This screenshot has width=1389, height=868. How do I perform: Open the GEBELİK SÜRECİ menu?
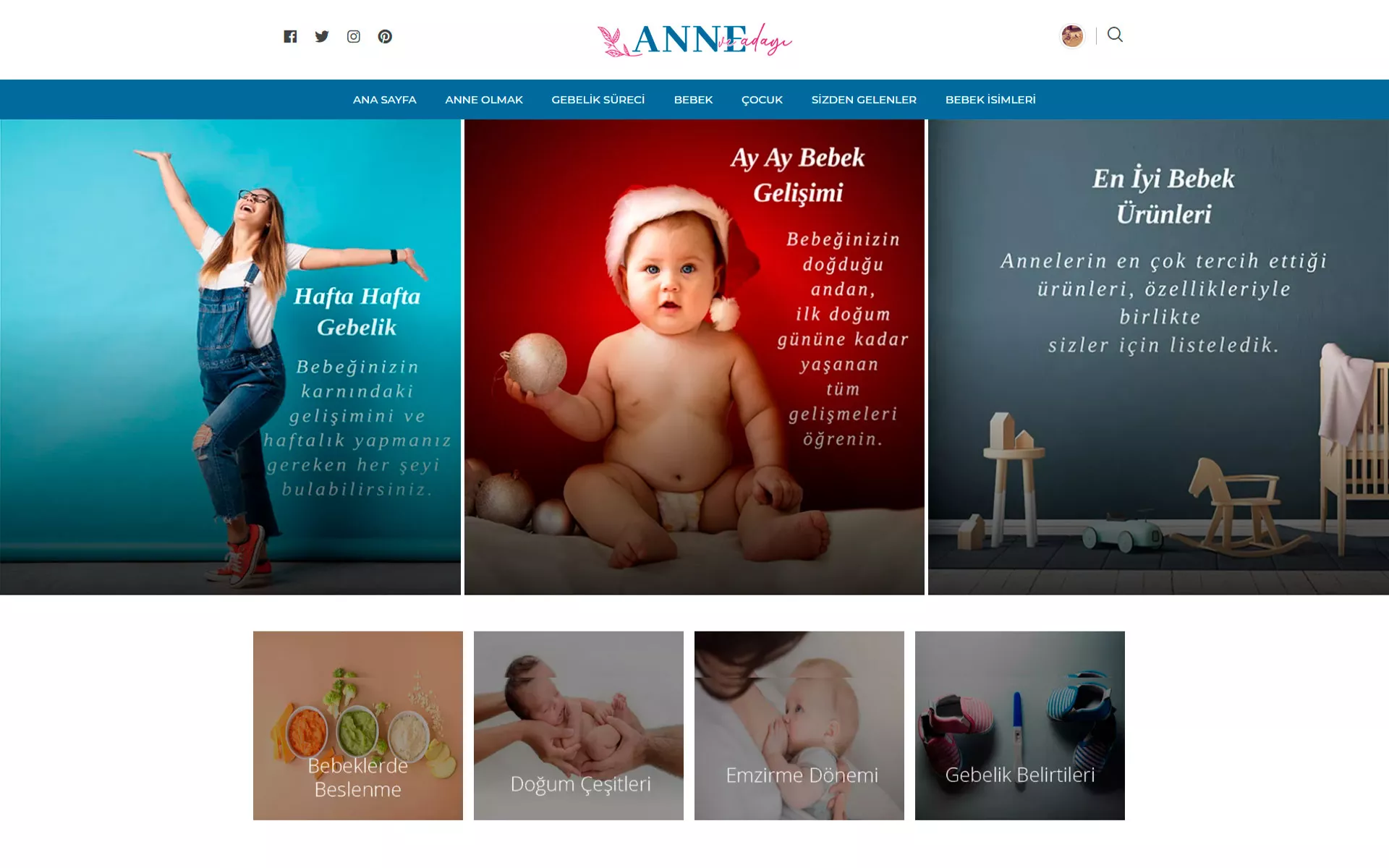click(x=598, y=100)
